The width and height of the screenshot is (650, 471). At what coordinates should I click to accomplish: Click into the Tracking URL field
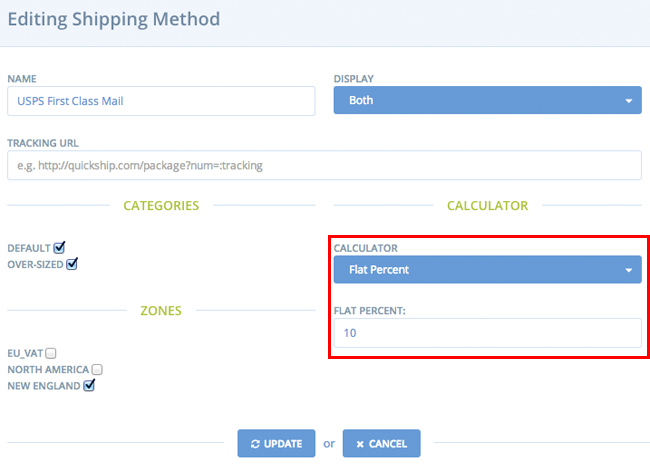coord(325,165)
